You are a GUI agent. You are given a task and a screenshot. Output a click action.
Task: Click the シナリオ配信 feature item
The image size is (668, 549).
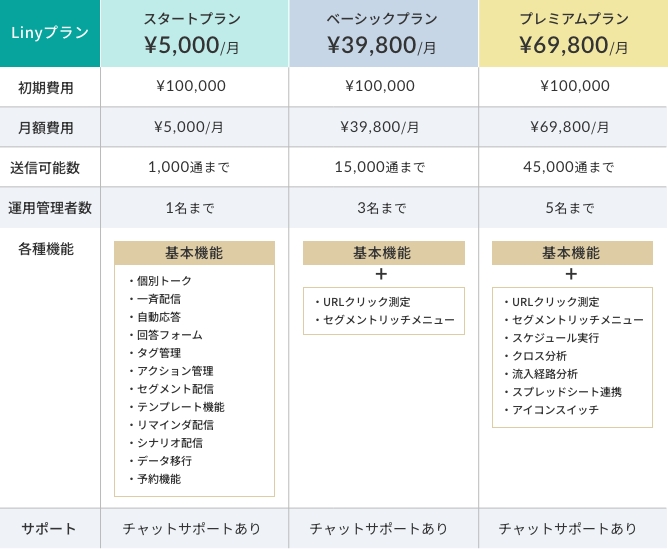click(x=169, y=443)
